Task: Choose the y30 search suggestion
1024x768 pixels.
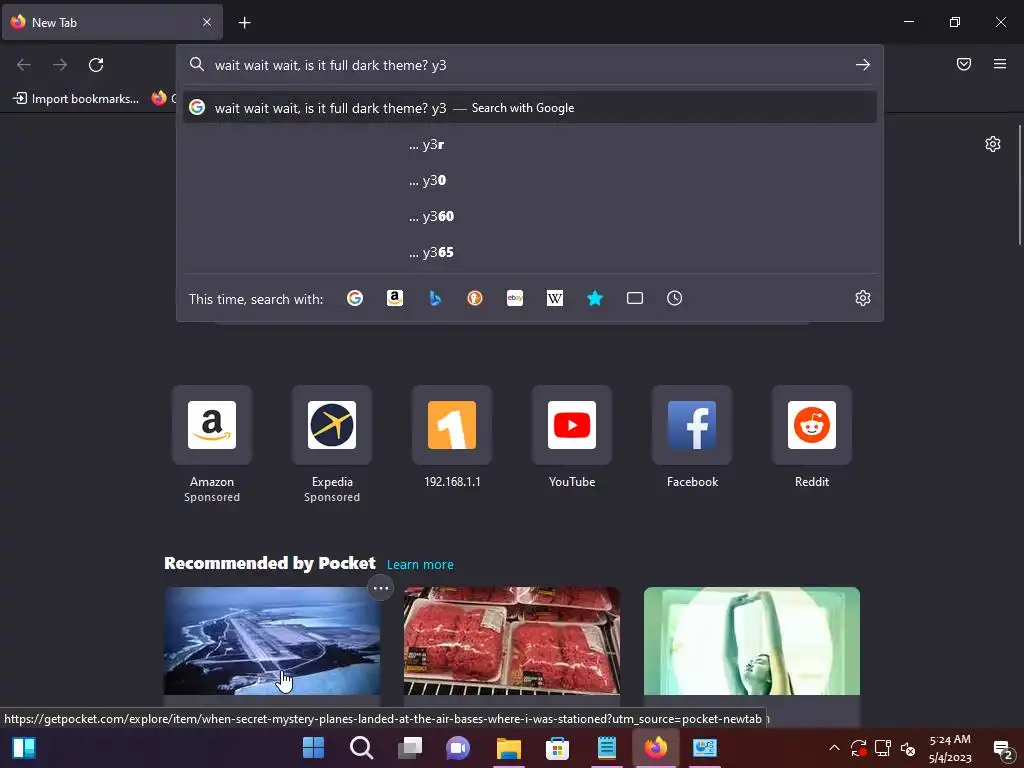Action: click(x=530, y=180)
